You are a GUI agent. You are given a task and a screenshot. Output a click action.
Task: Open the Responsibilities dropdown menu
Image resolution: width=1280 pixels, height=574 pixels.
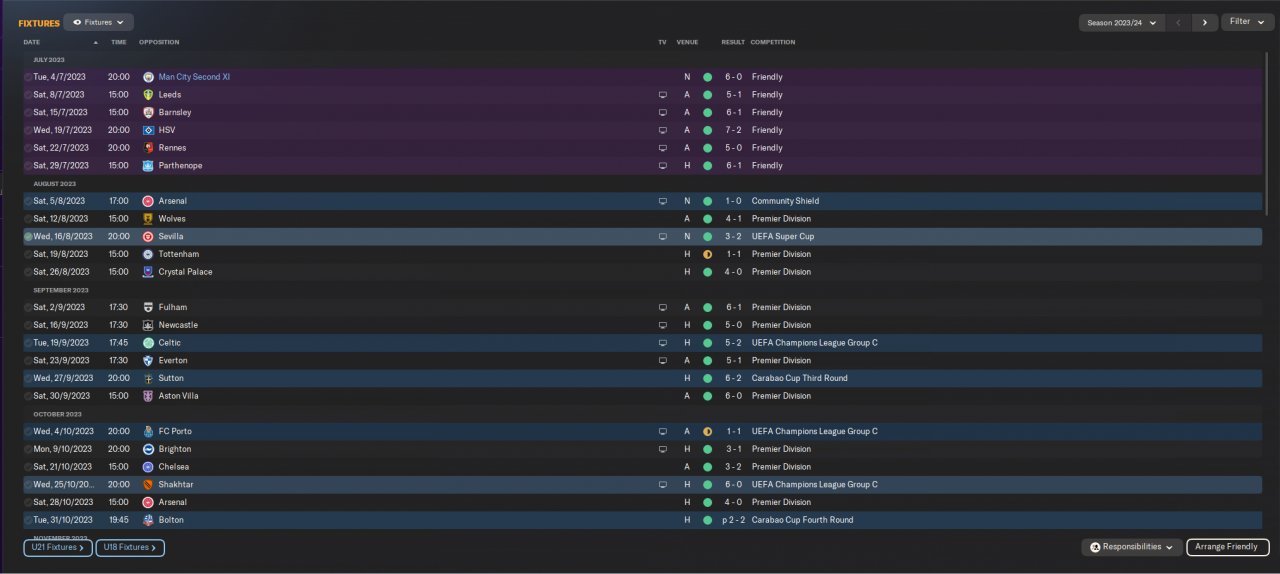[x=1131, y=547]
